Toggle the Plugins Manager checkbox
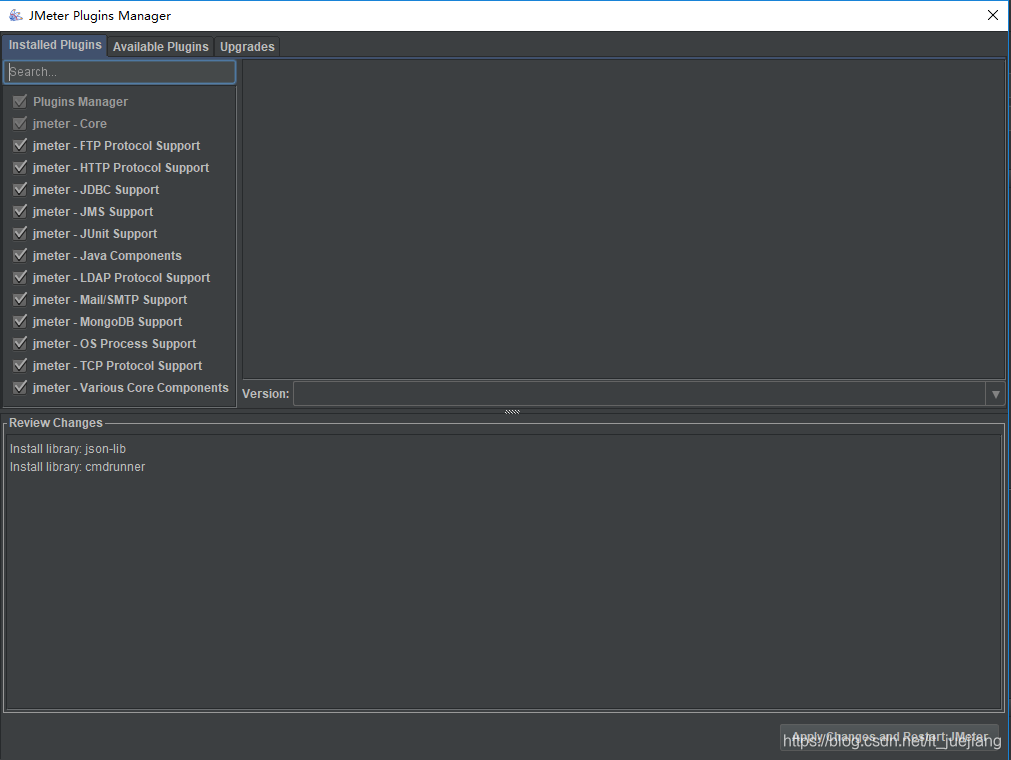The image size is (1011, 760). tap(20, 101)
